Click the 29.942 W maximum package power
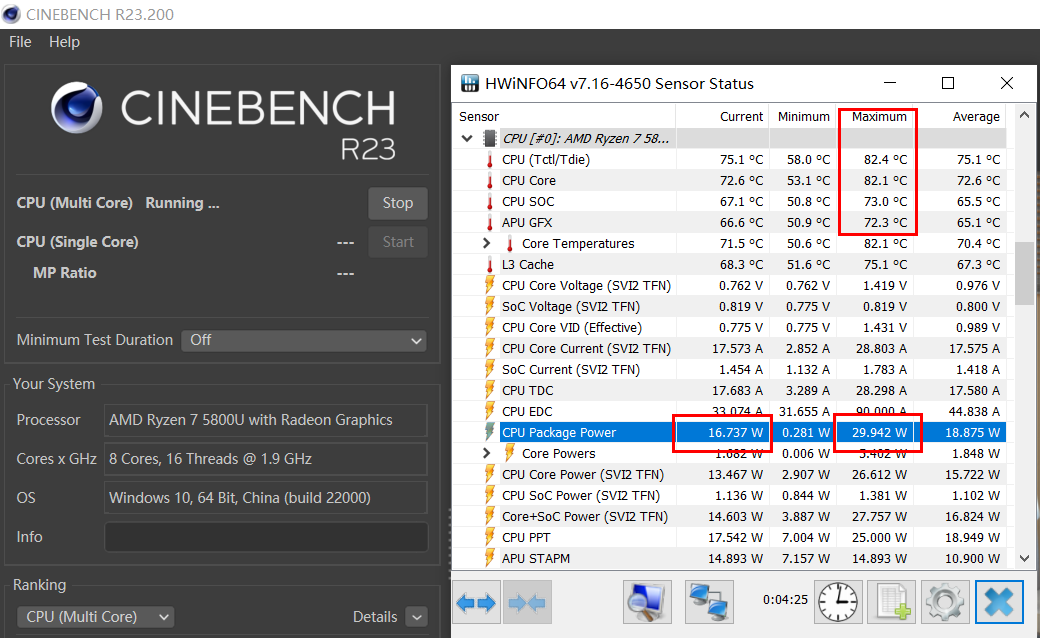1040x638 pixels. (x=879, y=432)
